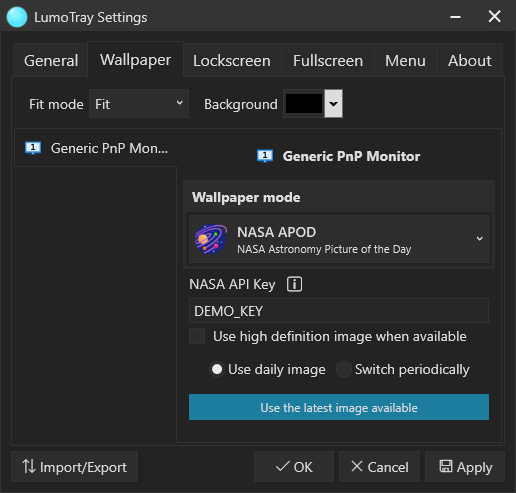Click the OK checkmark icon
Viewport: 516px width, 493px height.
coord(283,466)
